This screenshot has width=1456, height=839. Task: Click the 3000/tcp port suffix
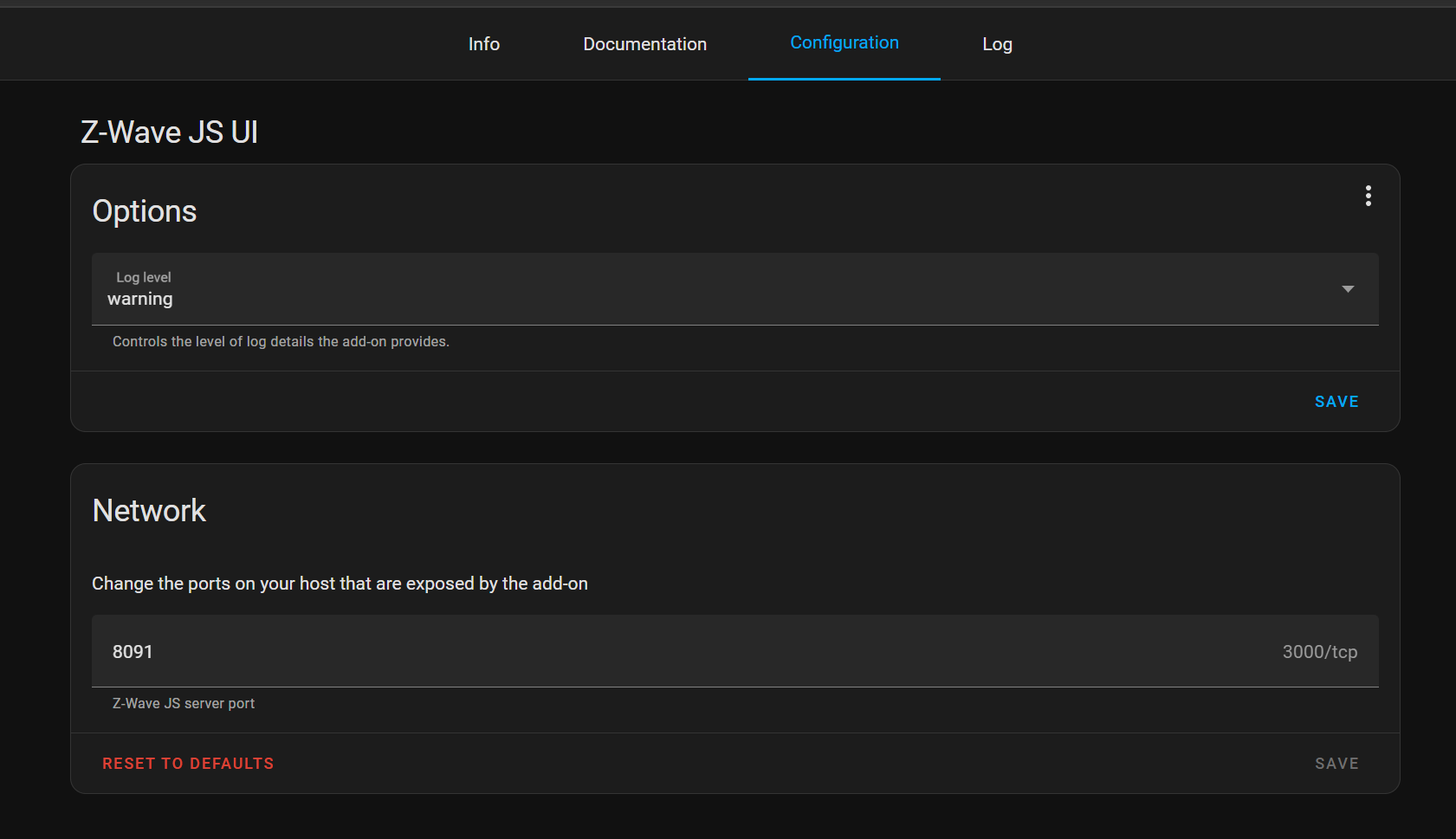point(1319,652)
